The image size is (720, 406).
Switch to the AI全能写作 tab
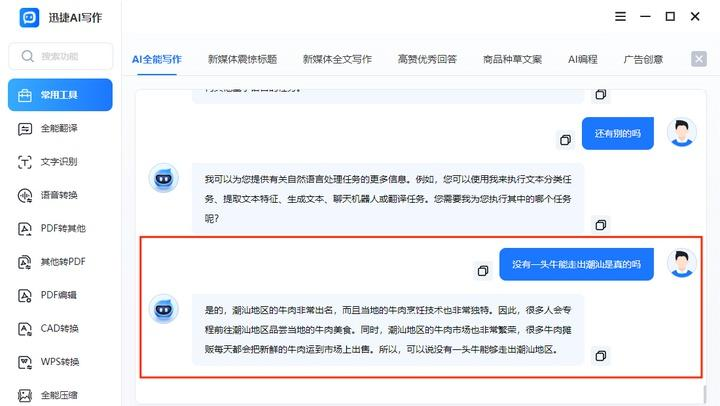[157, 59]
